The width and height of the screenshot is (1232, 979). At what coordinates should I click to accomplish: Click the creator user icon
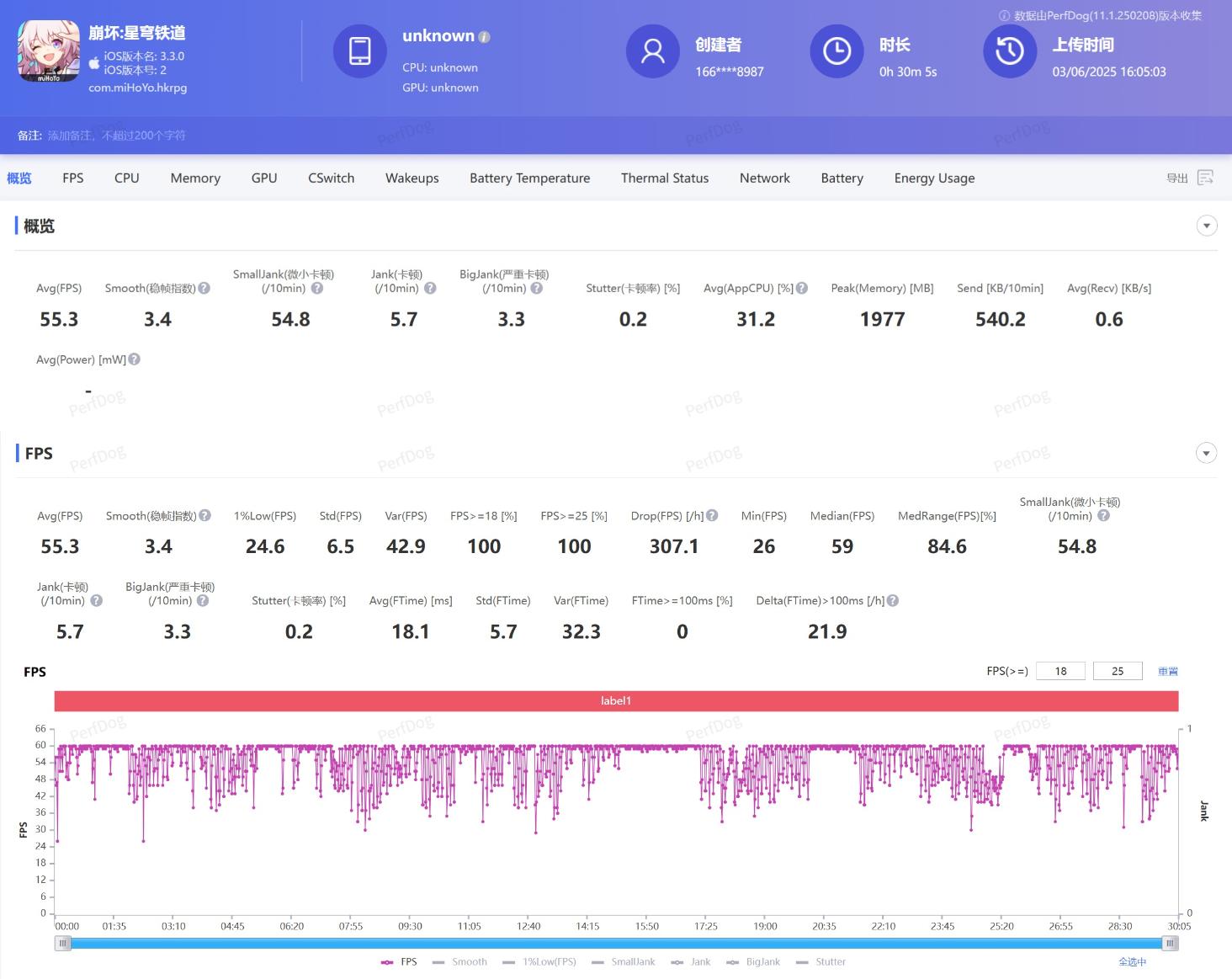click(x=652, y=51)
